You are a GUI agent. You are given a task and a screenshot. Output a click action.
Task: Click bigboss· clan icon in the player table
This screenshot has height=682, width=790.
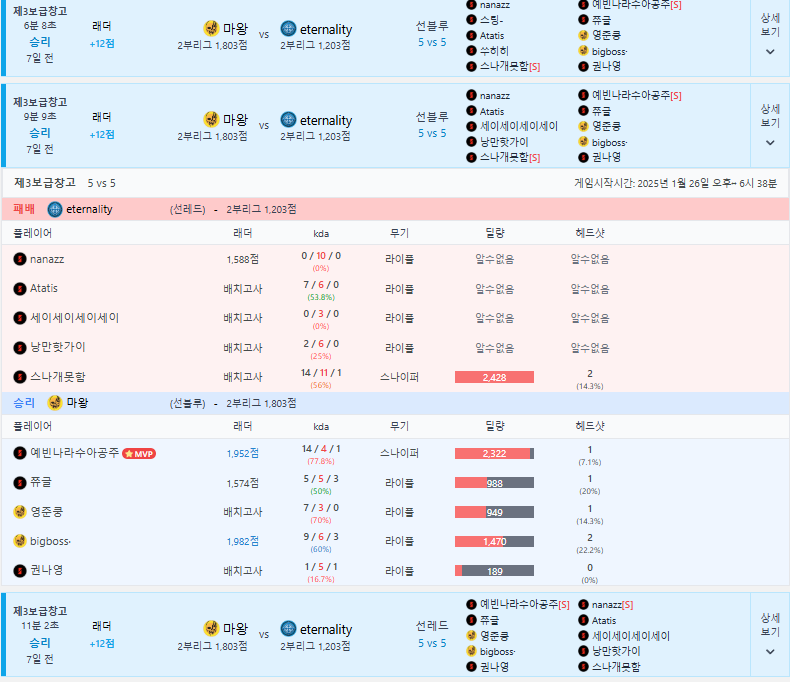[x=20, y=541]
